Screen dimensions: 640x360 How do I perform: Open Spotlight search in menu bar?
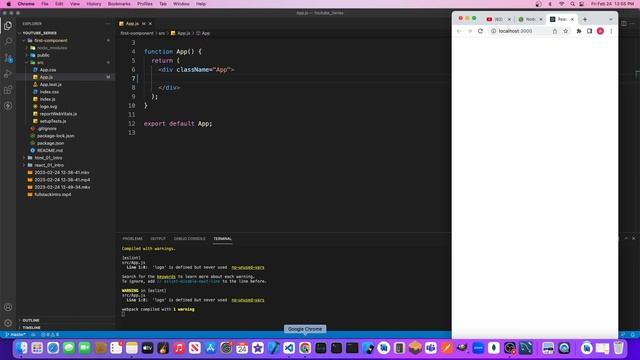coord(572,4)
